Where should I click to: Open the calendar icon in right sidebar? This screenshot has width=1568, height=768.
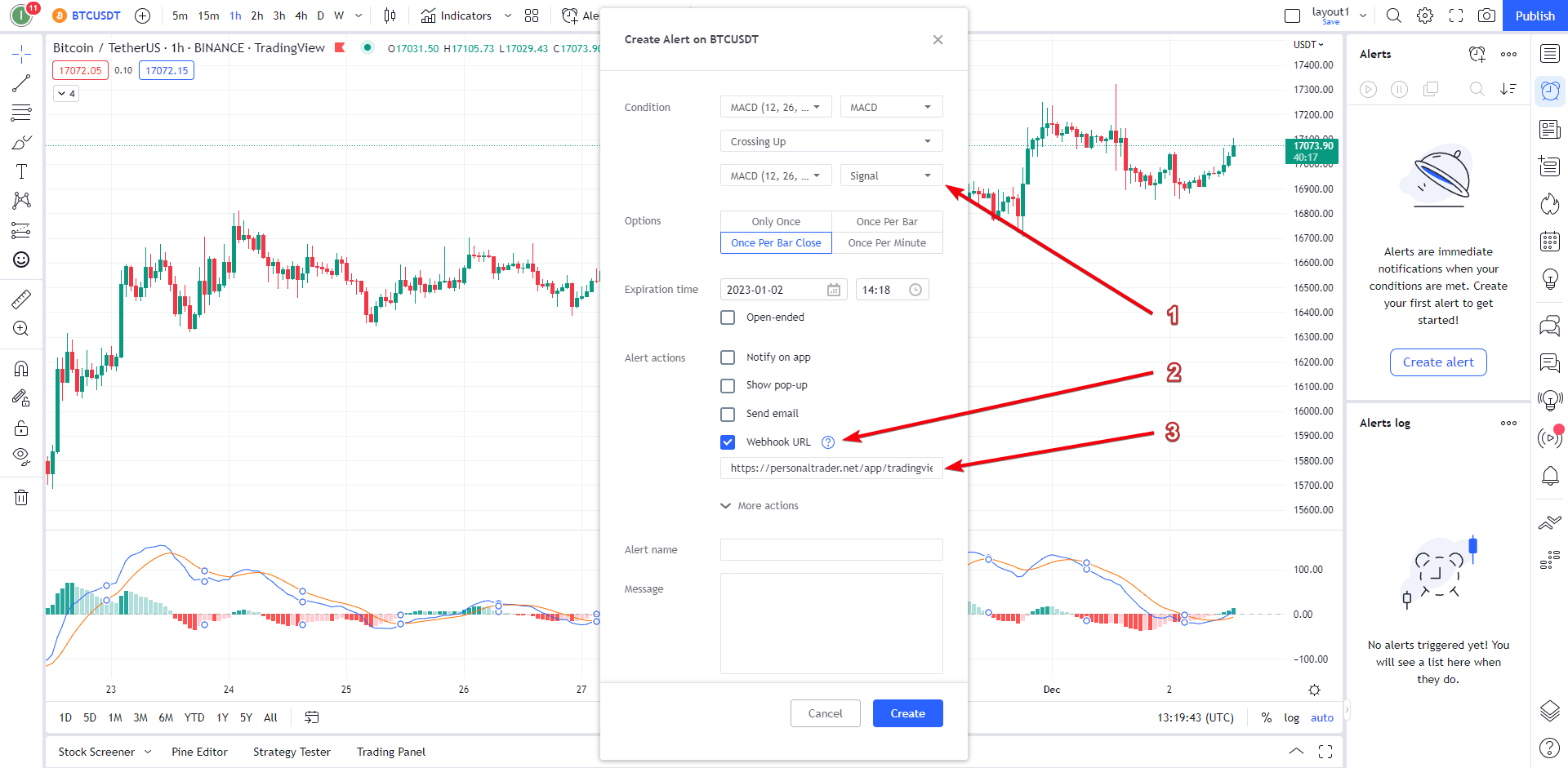click(1549, 242)
